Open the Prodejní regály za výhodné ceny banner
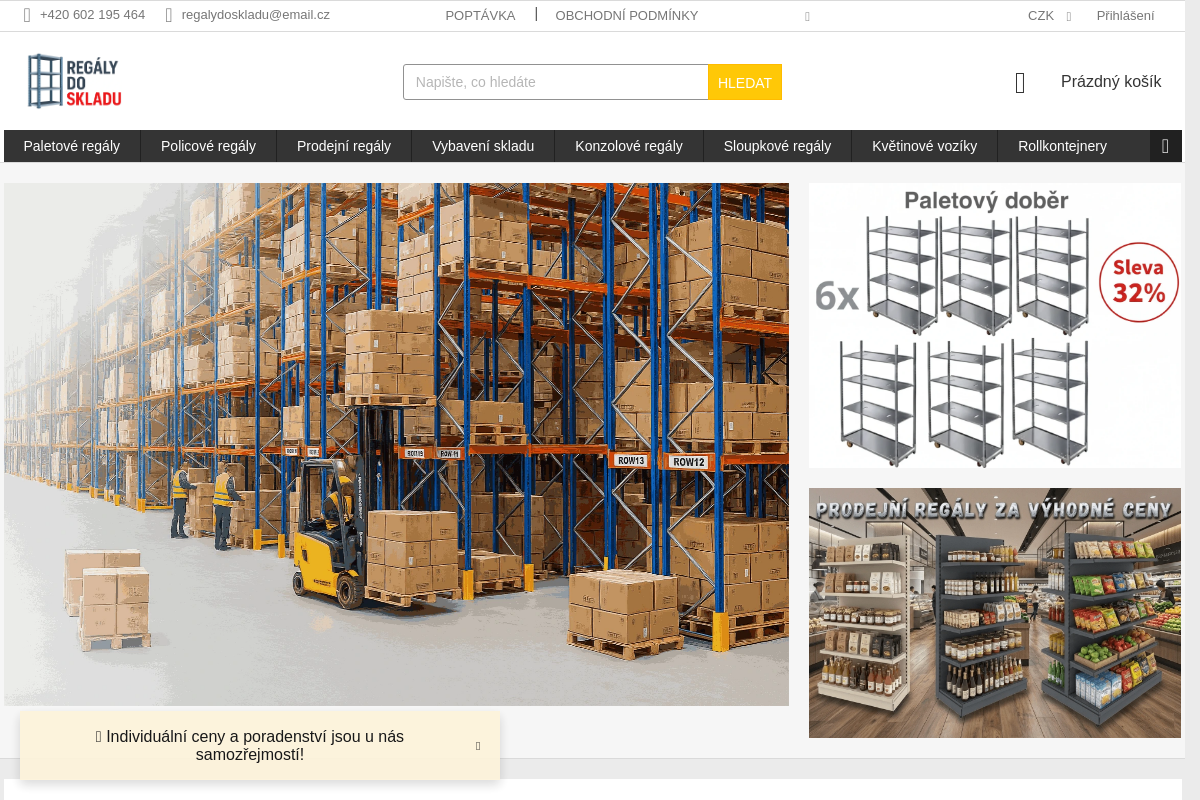1200x800 pixels. [995, 613]
